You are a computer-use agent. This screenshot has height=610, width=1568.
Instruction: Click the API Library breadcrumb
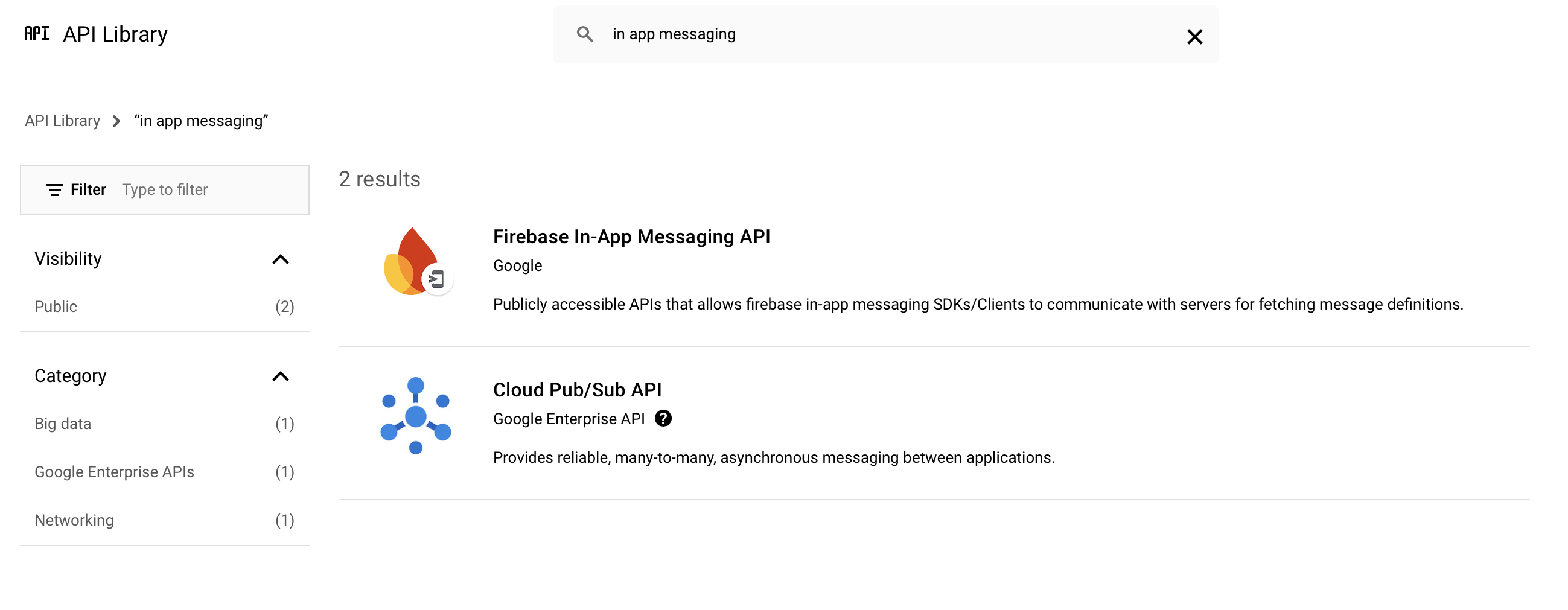[x=62, y=121]
